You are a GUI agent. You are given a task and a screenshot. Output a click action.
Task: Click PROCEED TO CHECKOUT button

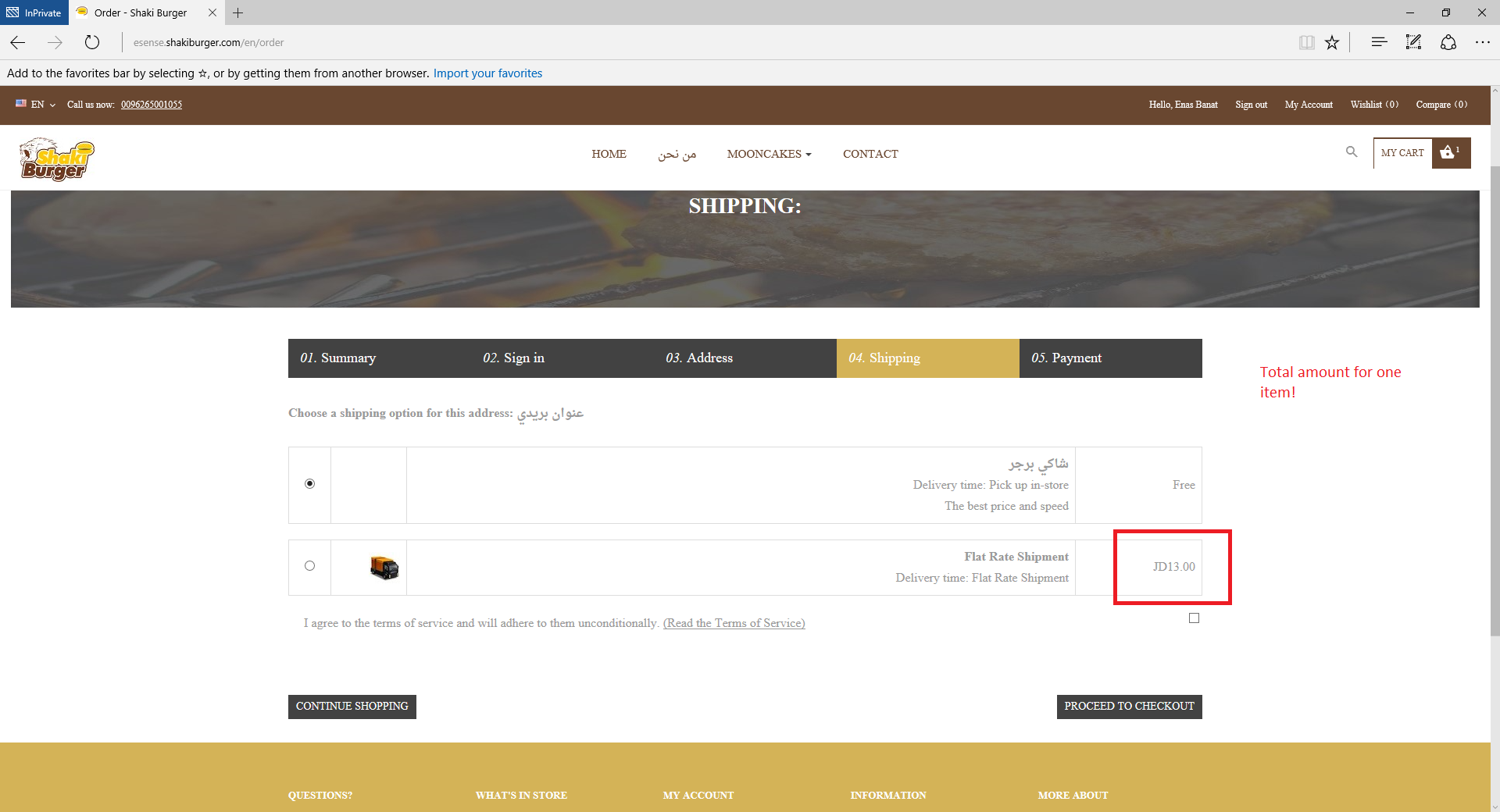point(1130,707)
